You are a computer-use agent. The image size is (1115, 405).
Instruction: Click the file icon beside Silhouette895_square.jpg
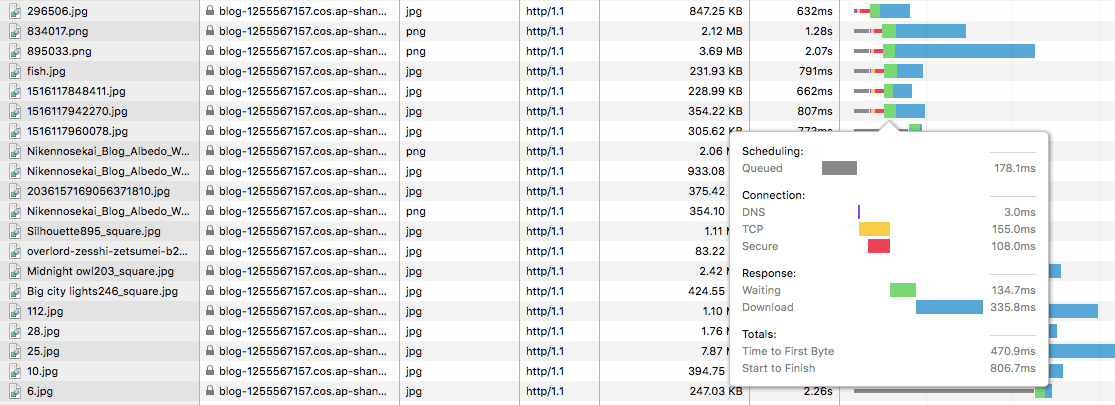tap(16, 231)
